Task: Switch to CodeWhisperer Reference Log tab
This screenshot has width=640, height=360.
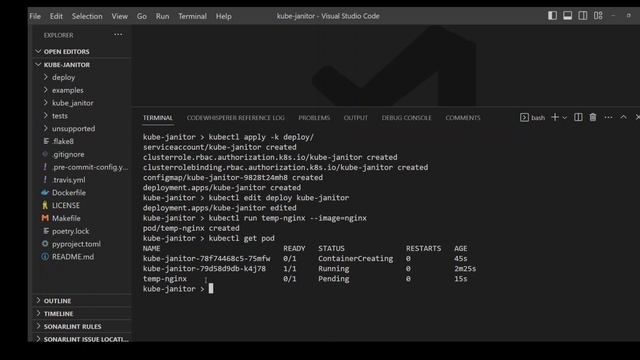Action: click(x=236, y=118)
